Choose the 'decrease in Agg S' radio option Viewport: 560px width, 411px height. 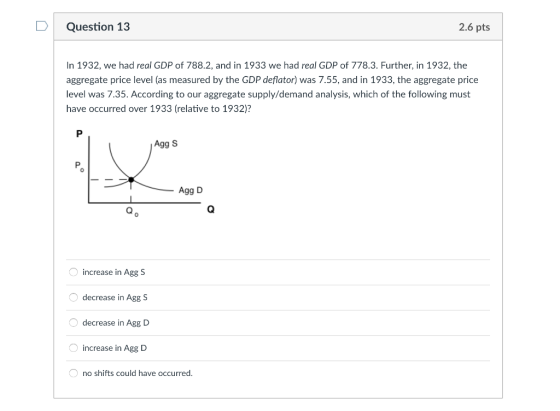(73, 297)
